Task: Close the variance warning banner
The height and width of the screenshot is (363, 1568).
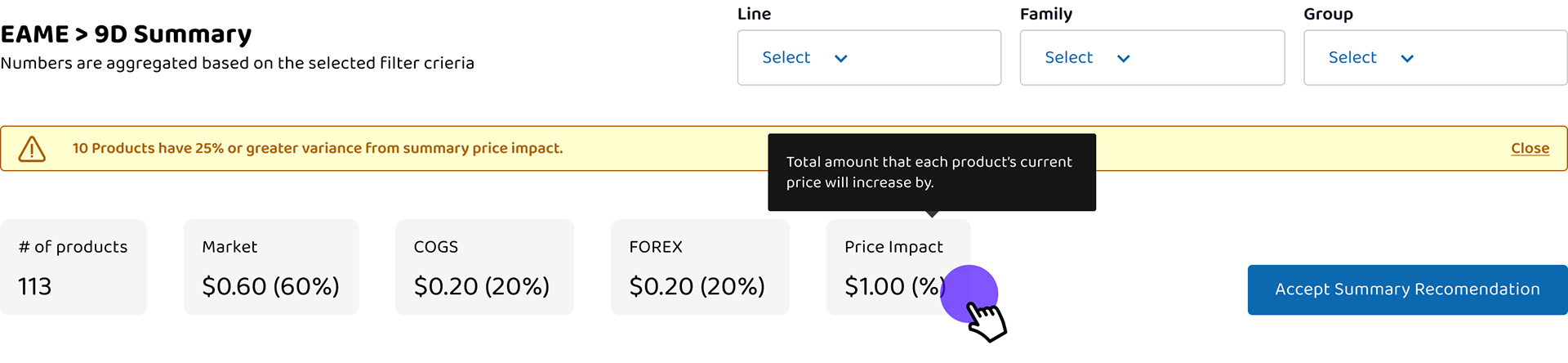Action: coord(1529,149)
